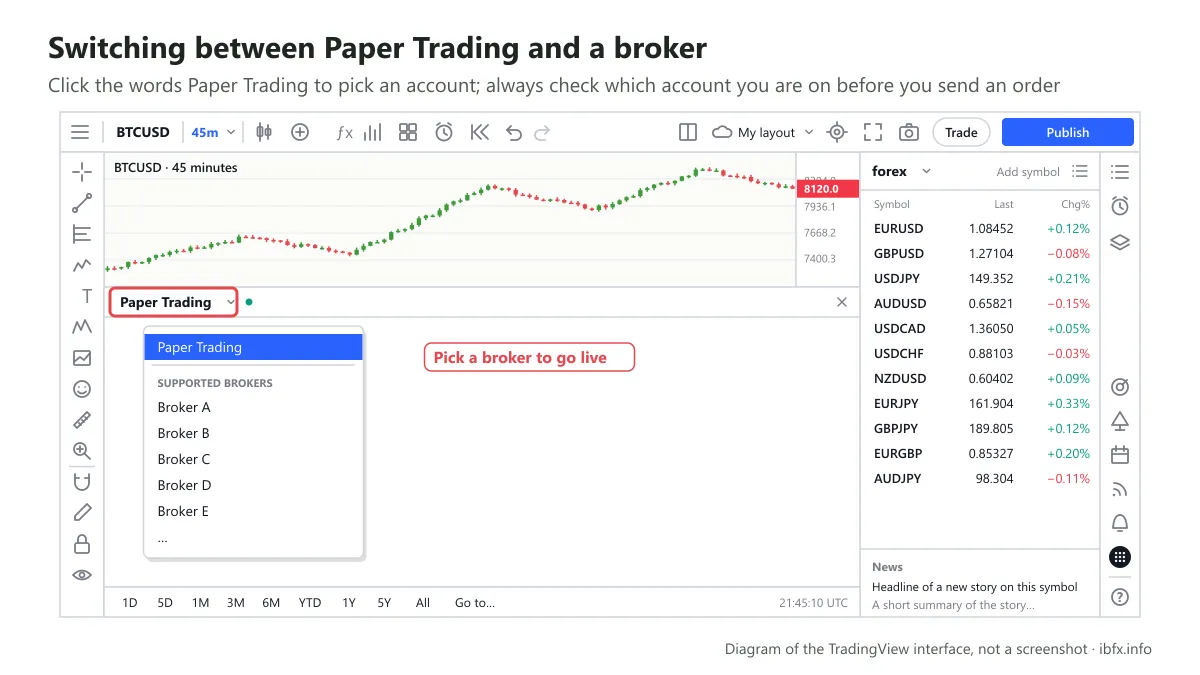Open watchlist list options icon

(x=1079, y=171)
